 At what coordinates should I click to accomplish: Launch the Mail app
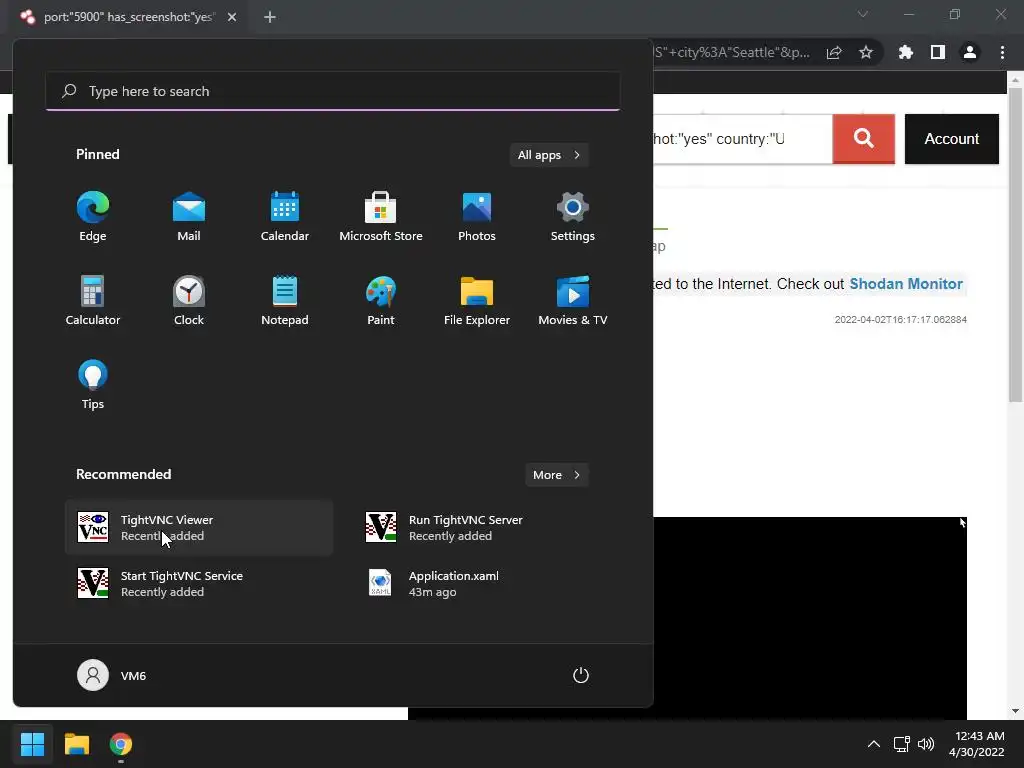pos(189,217)
